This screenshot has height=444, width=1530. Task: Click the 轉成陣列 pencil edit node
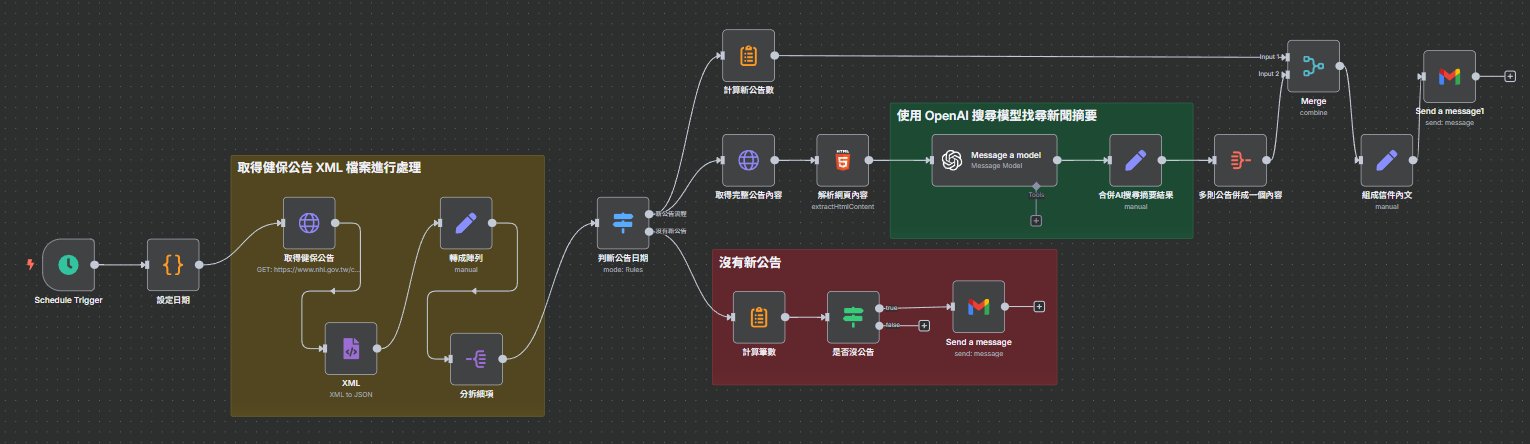466,222
